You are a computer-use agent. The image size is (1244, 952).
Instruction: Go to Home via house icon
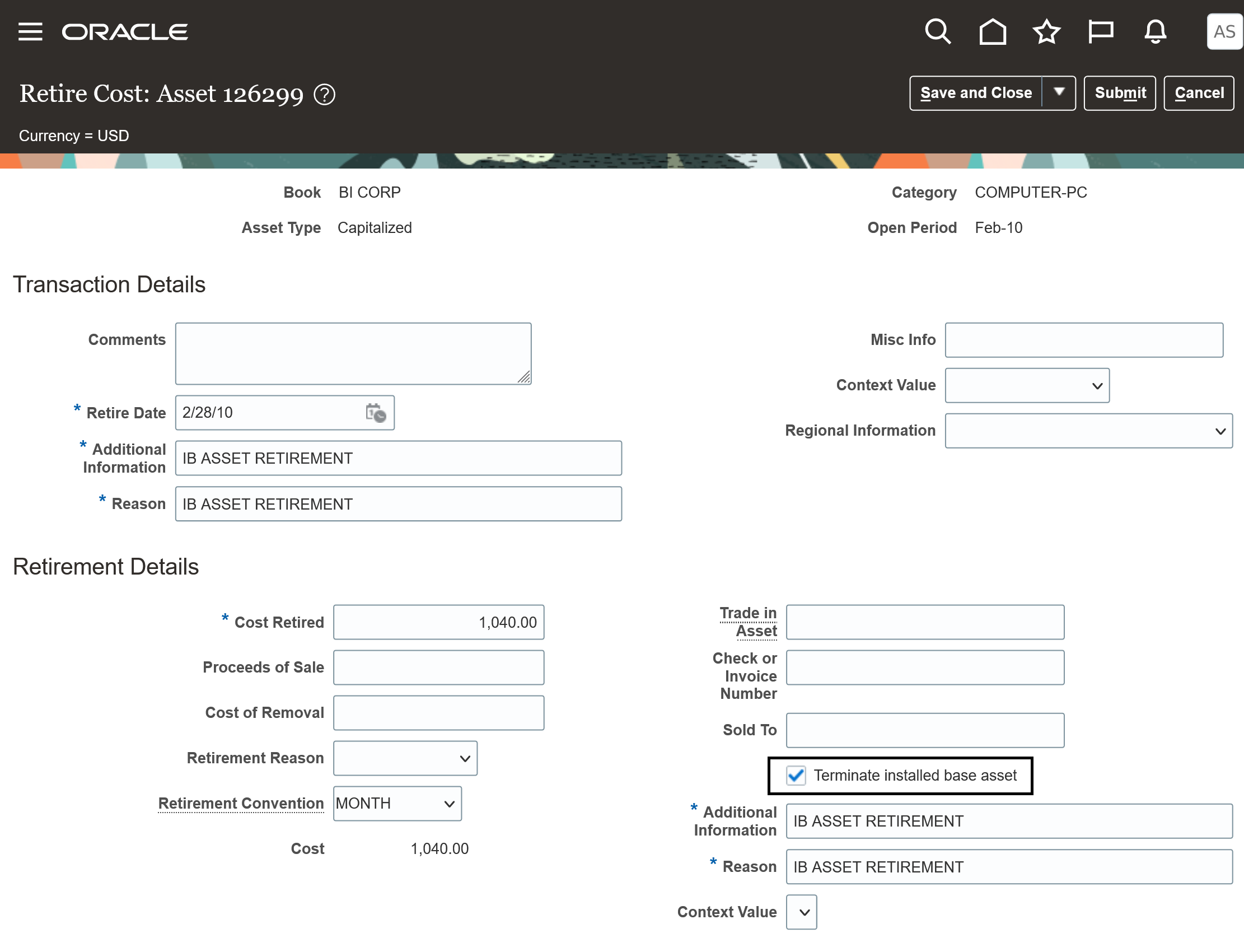pos(993,31)
